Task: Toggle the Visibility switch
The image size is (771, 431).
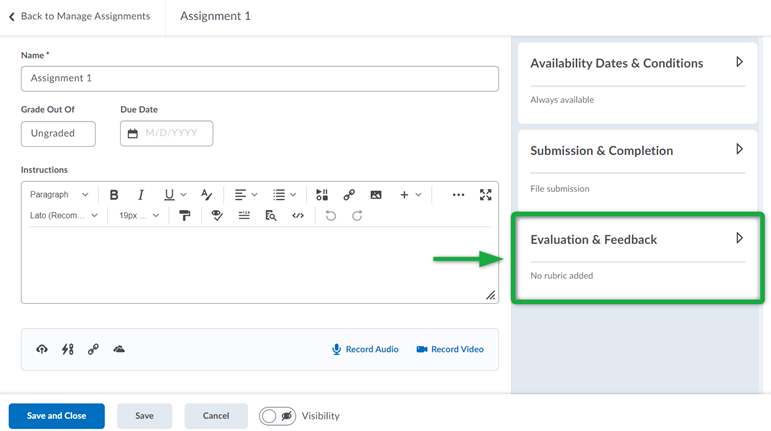Action: (277, 416)
